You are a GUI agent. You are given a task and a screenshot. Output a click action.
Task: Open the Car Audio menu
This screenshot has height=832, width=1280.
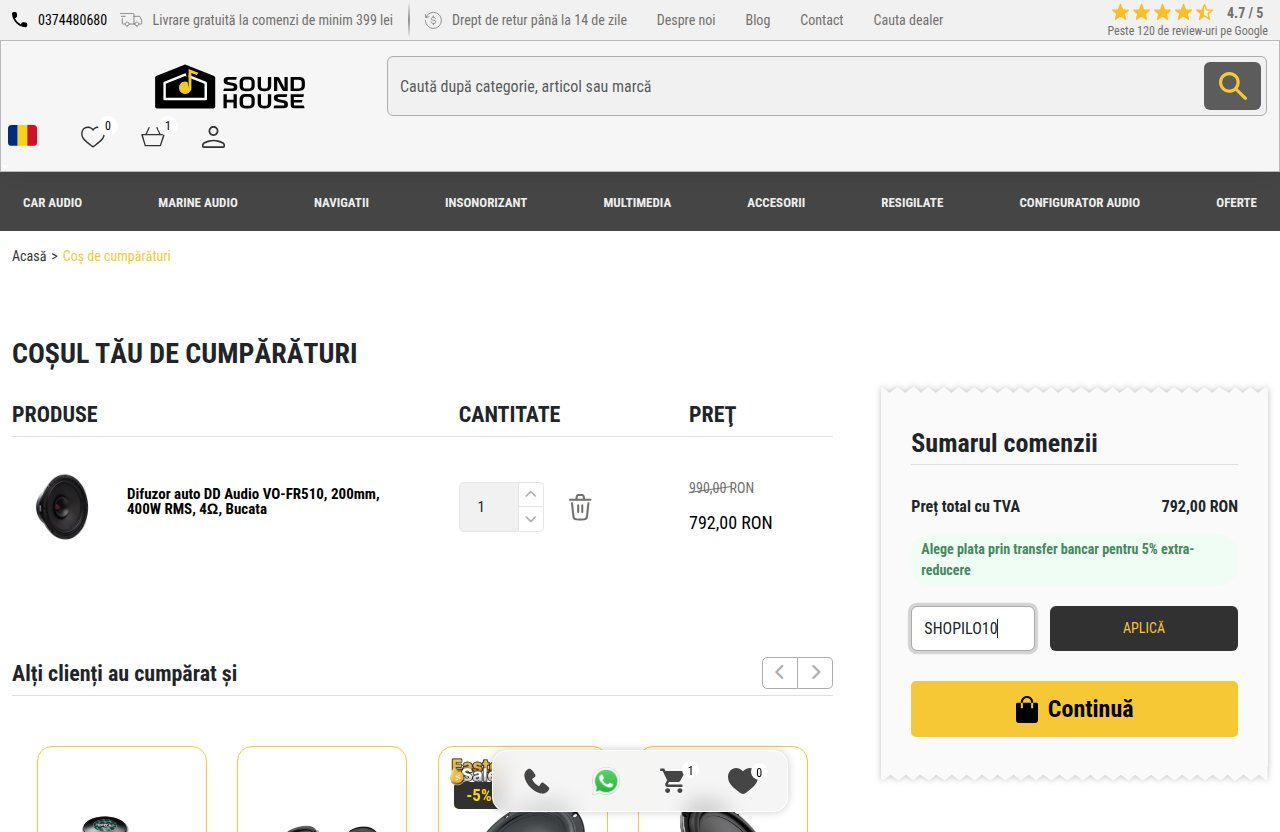tap(53, 202)
